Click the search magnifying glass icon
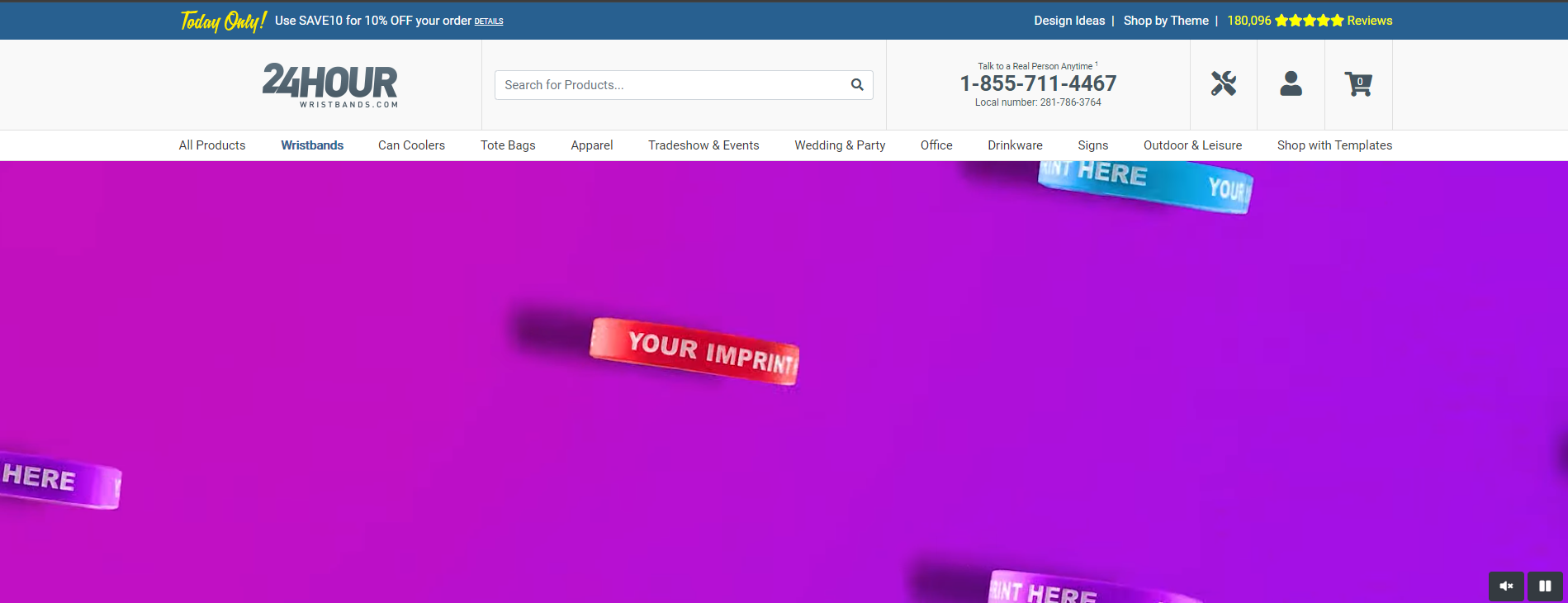Viewport: 1568px width, 603px height. click(x=857, y=85)
